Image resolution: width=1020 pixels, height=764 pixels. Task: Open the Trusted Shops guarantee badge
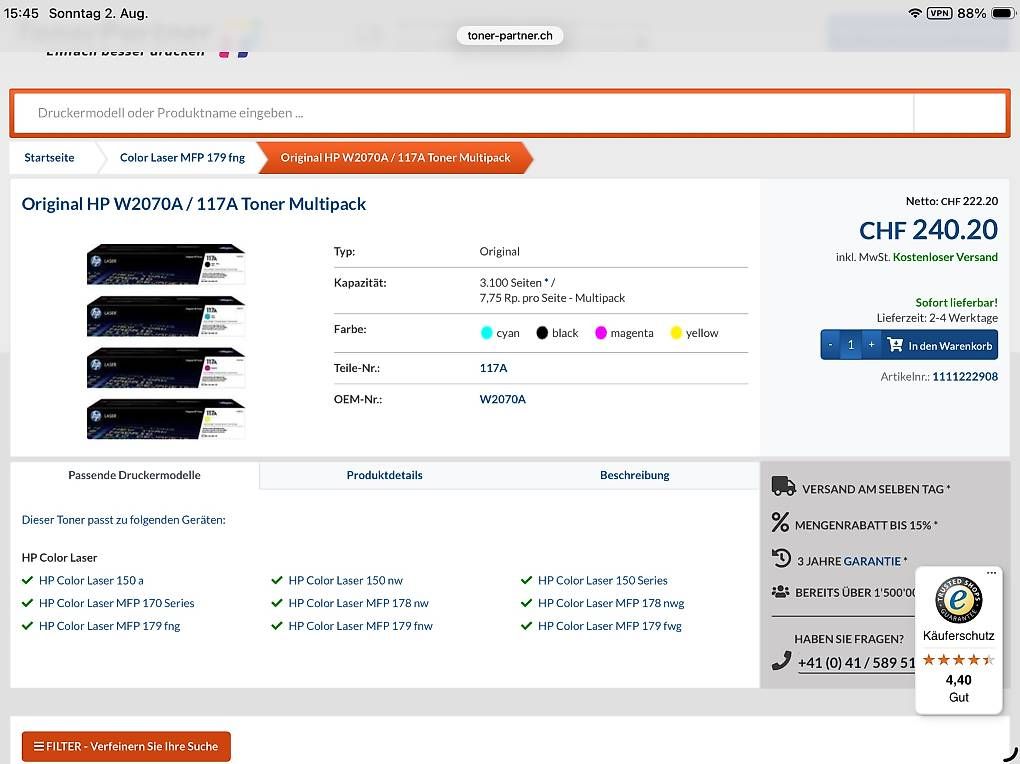[958, 600]
